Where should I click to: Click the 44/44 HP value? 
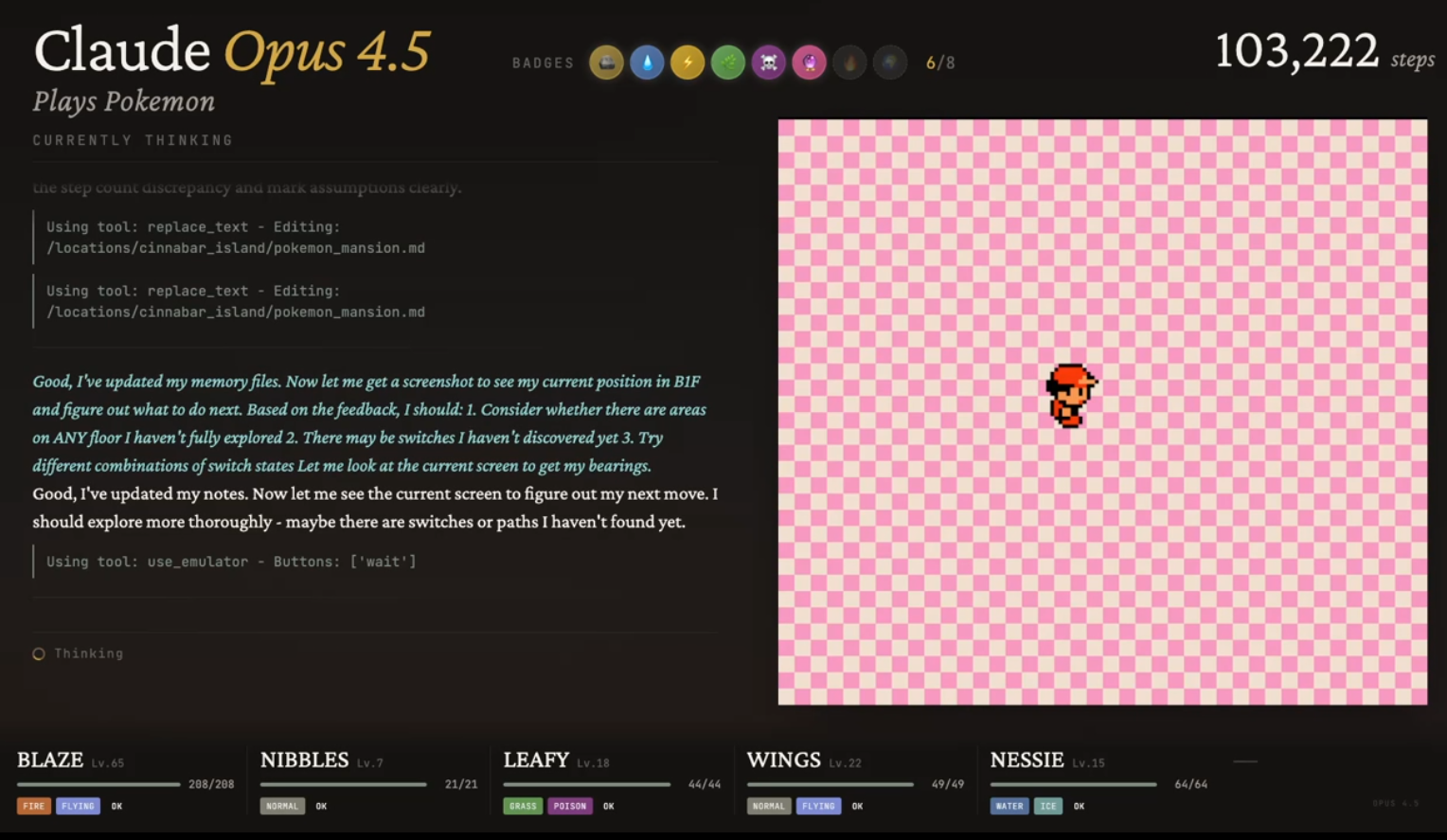coord(705,784)
